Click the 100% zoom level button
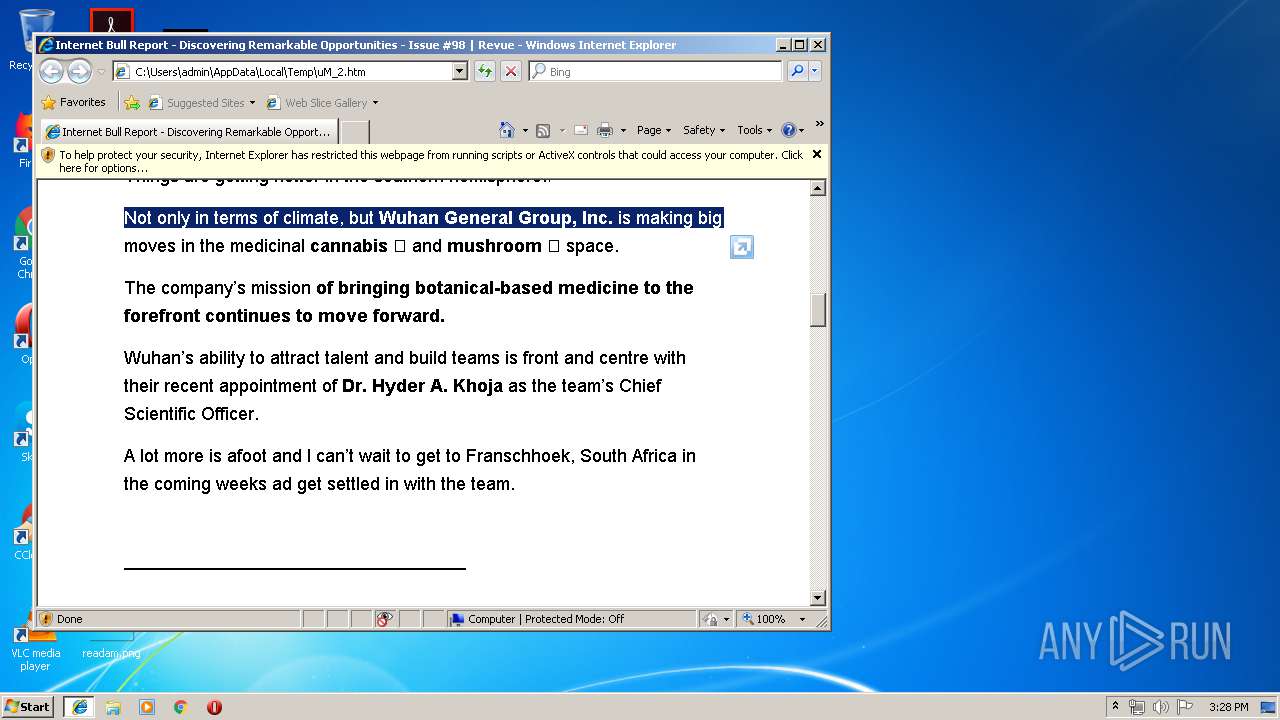The image size is (1280, 720). pos(765,619)
